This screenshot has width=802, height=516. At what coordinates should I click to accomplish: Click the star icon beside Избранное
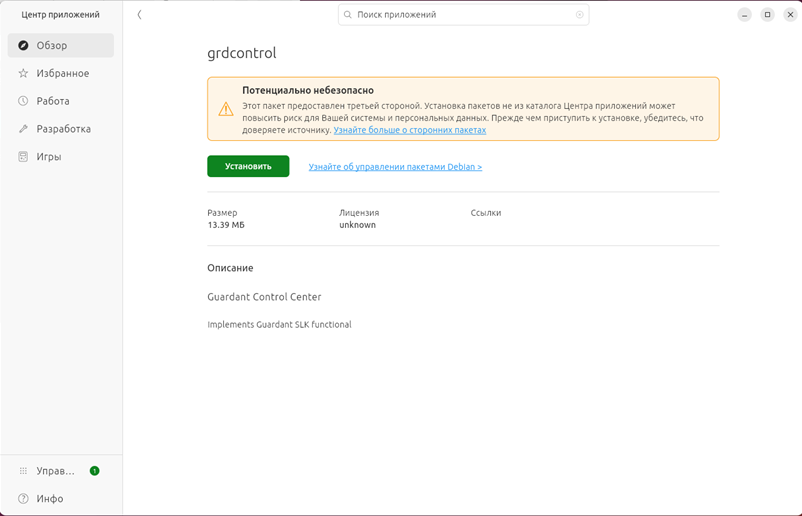tap(23, 73)
